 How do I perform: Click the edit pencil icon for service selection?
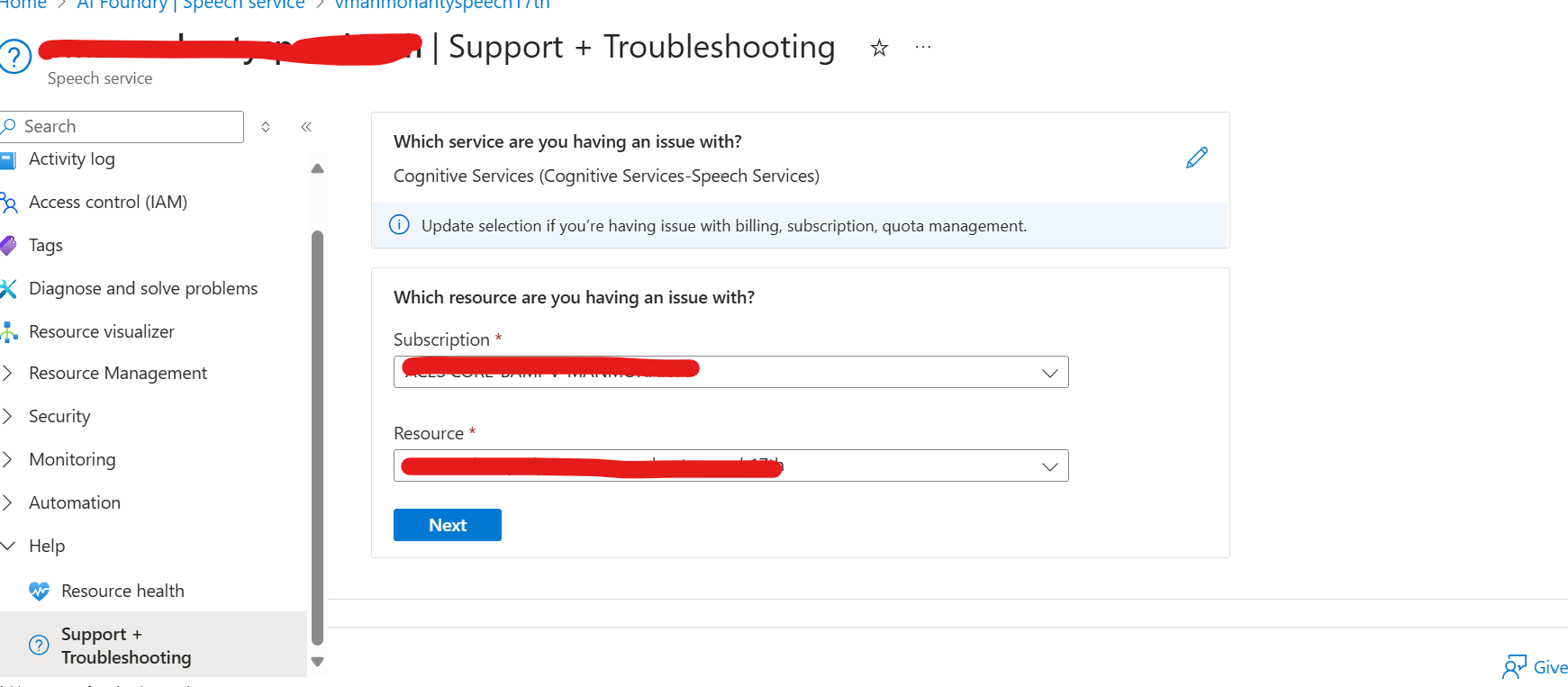1197,158
